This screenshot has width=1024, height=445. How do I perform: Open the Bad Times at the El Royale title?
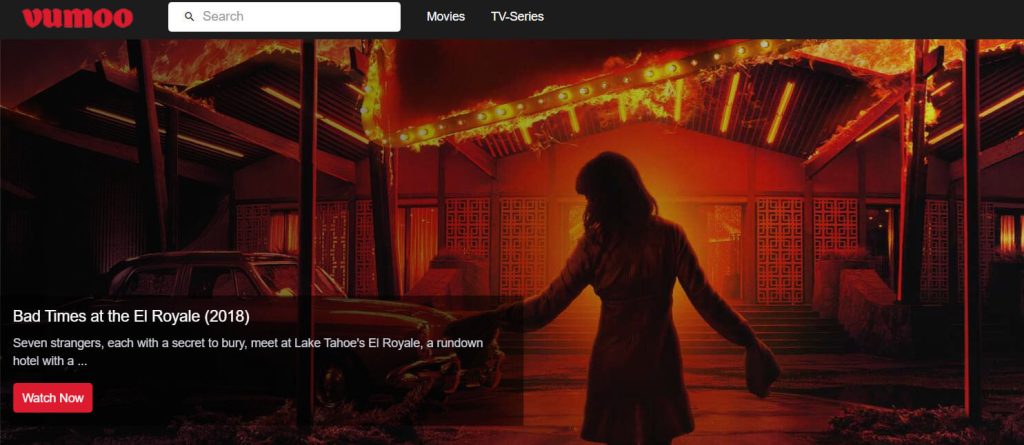click(x=131, y=316)
